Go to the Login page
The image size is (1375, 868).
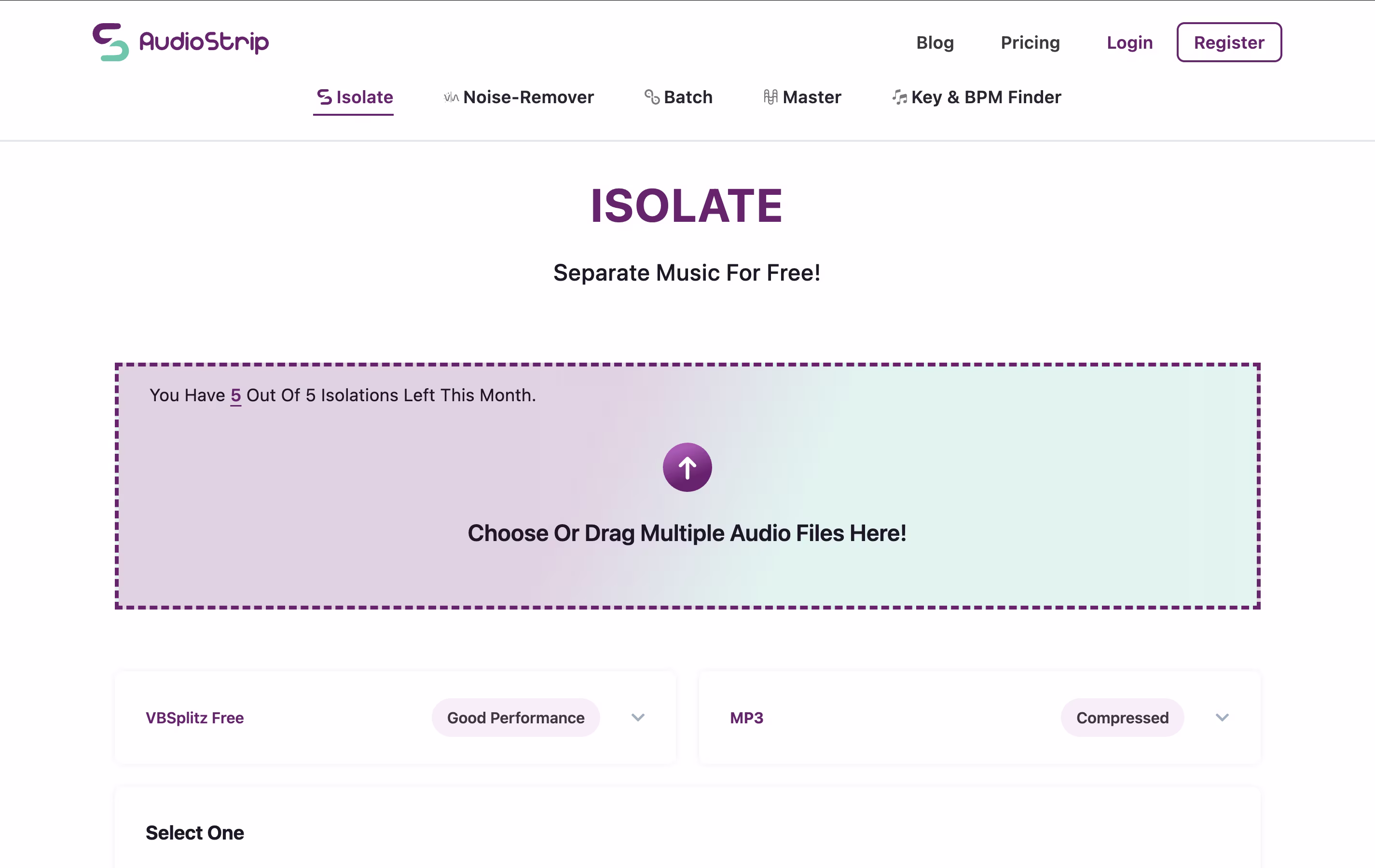click(x=1129, y=42)
